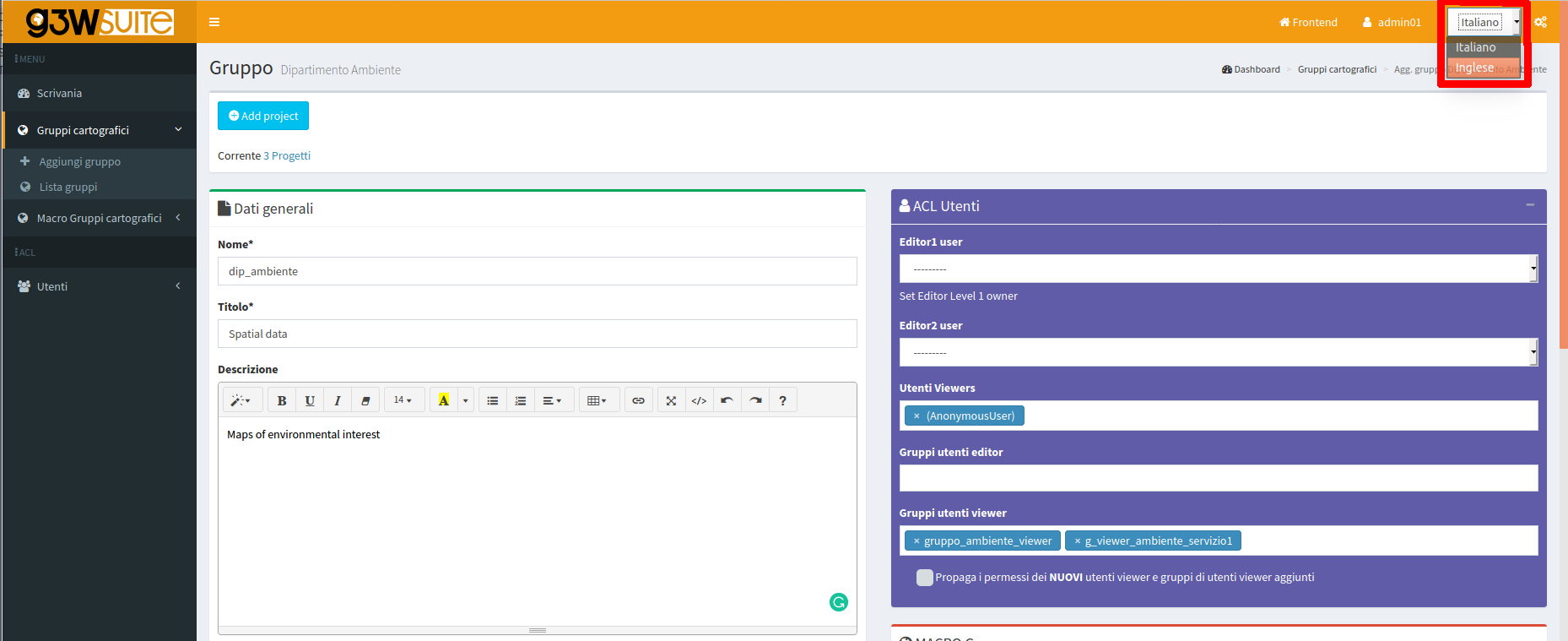The height and width of the screenshot is (641, 1568).
Task: Open Lista gruppi in the sidebar
Action: click(68, 187)
